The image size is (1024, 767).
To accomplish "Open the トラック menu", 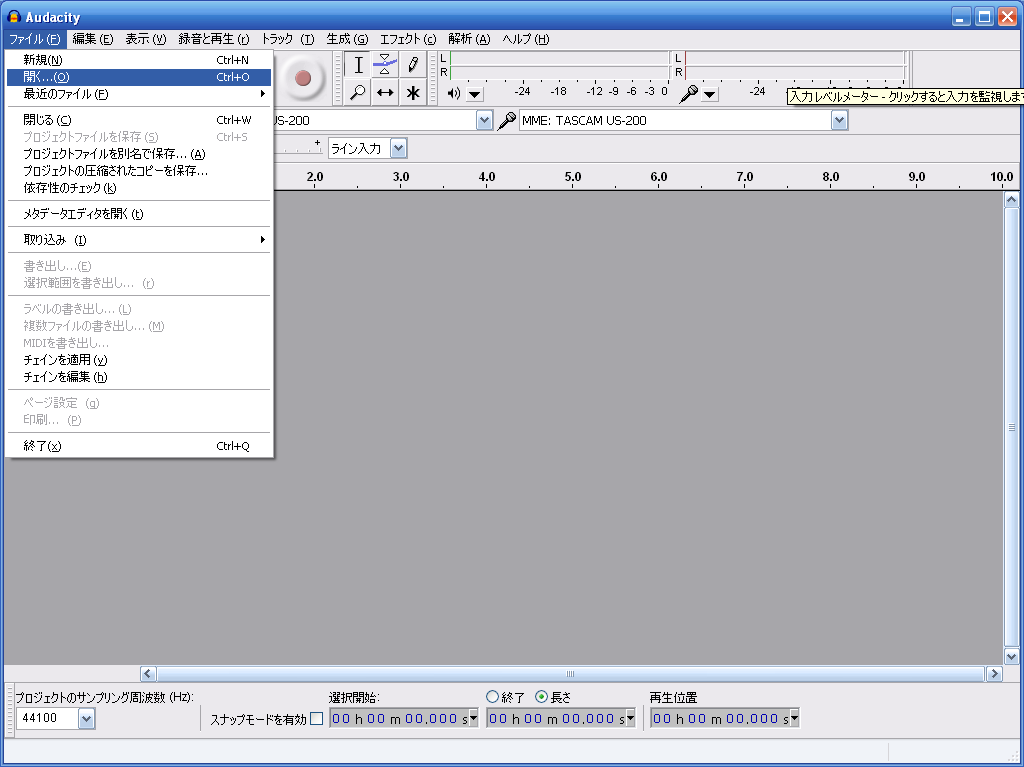I will click(288, 39).
